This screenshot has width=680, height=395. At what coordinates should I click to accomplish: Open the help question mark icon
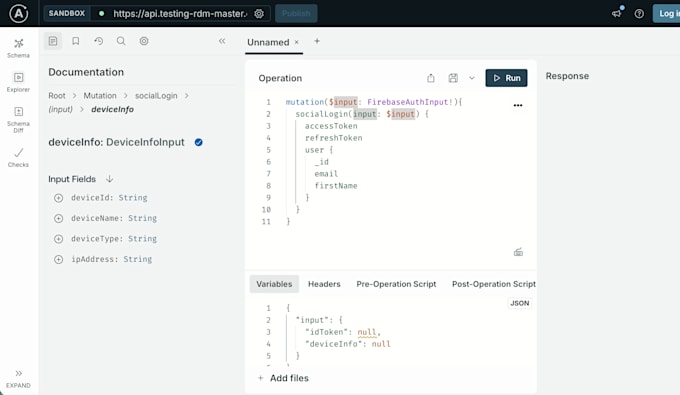click(x=639, y=13)
